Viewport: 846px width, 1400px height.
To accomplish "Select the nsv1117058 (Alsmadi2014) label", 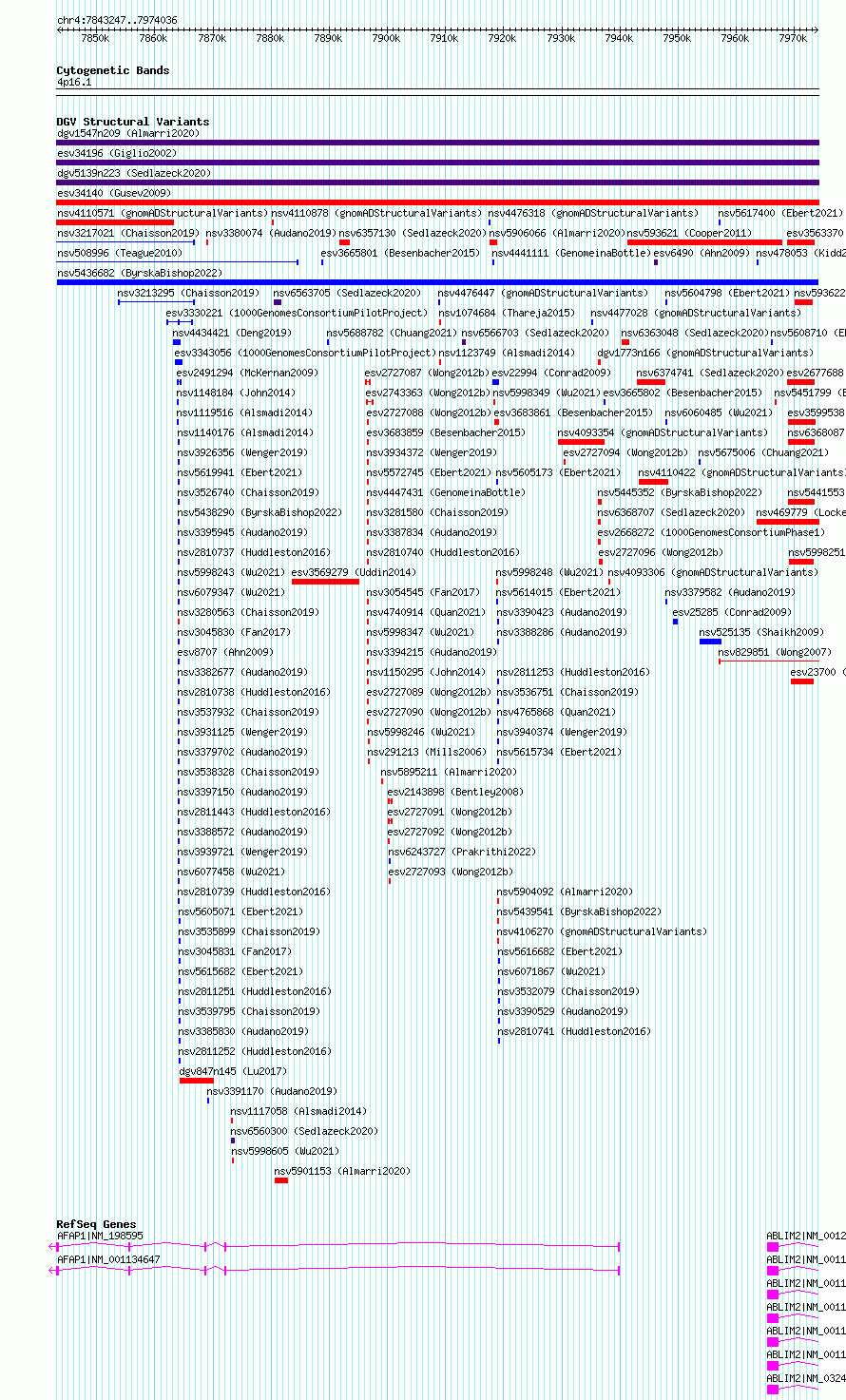I will [x=298, y=1111].
